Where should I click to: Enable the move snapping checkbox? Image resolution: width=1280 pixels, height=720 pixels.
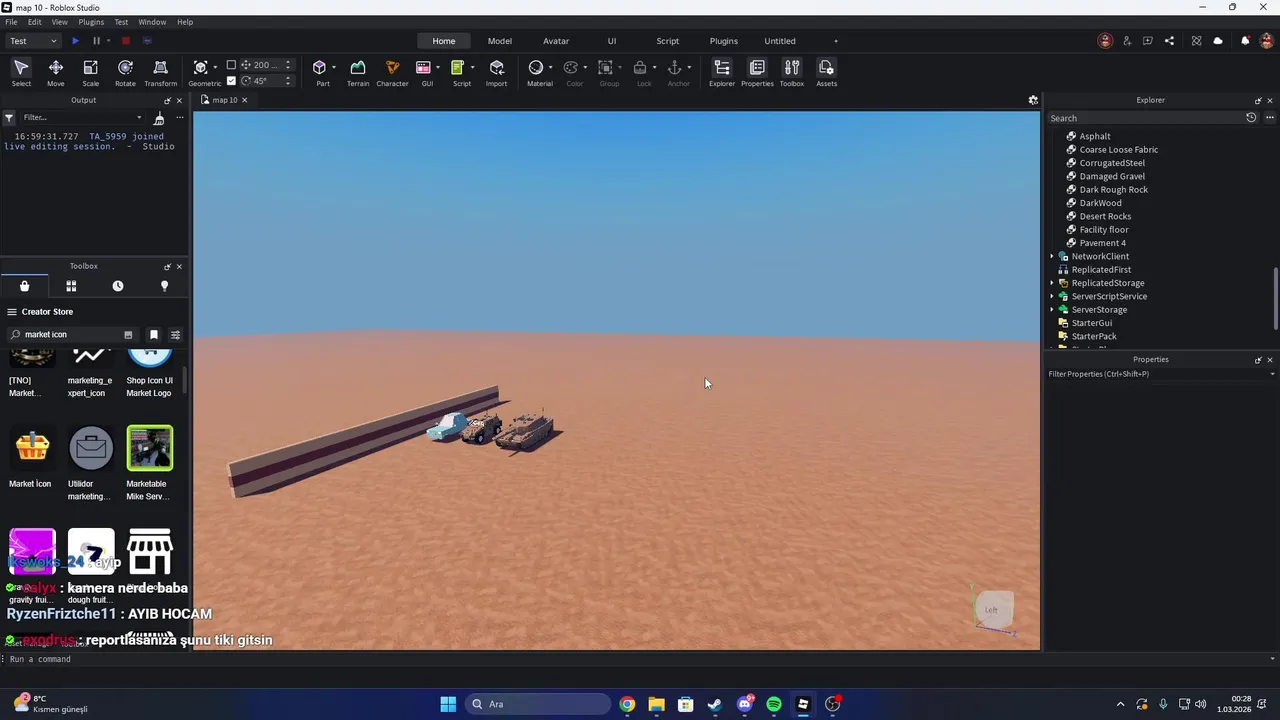(231, 65)
